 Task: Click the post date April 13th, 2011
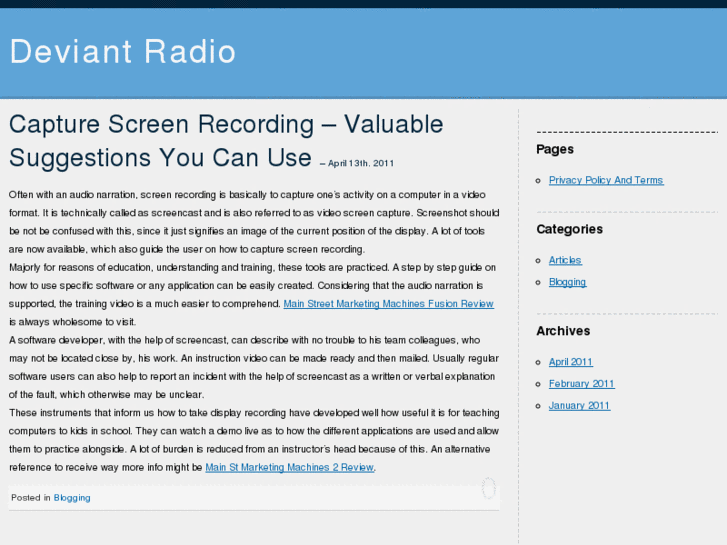coord(361,163)
